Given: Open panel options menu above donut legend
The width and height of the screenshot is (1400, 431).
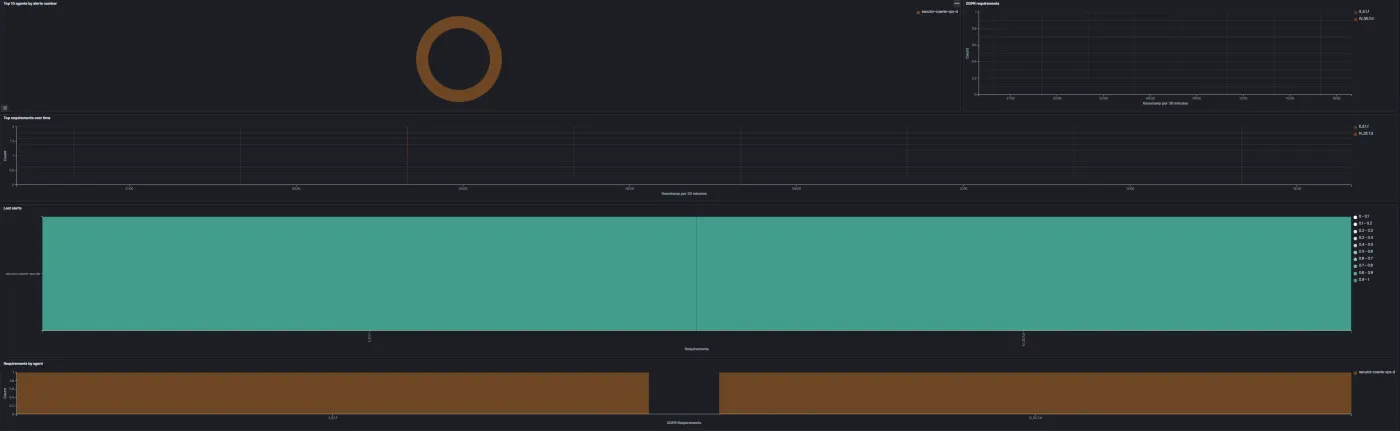Looking at the screenshot, I should pyautogui.click(x=956, y=4).
